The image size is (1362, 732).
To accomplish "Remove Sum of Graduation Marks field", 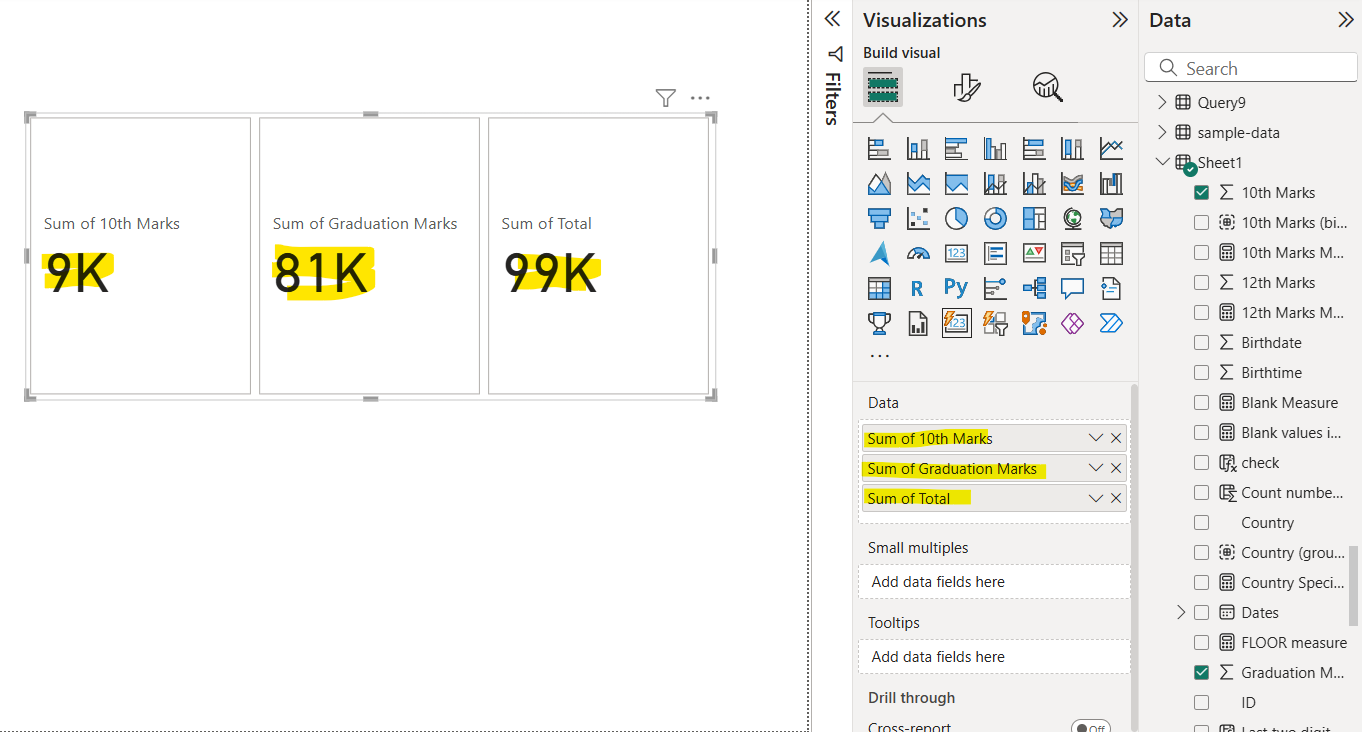I will pos(1116,467).
